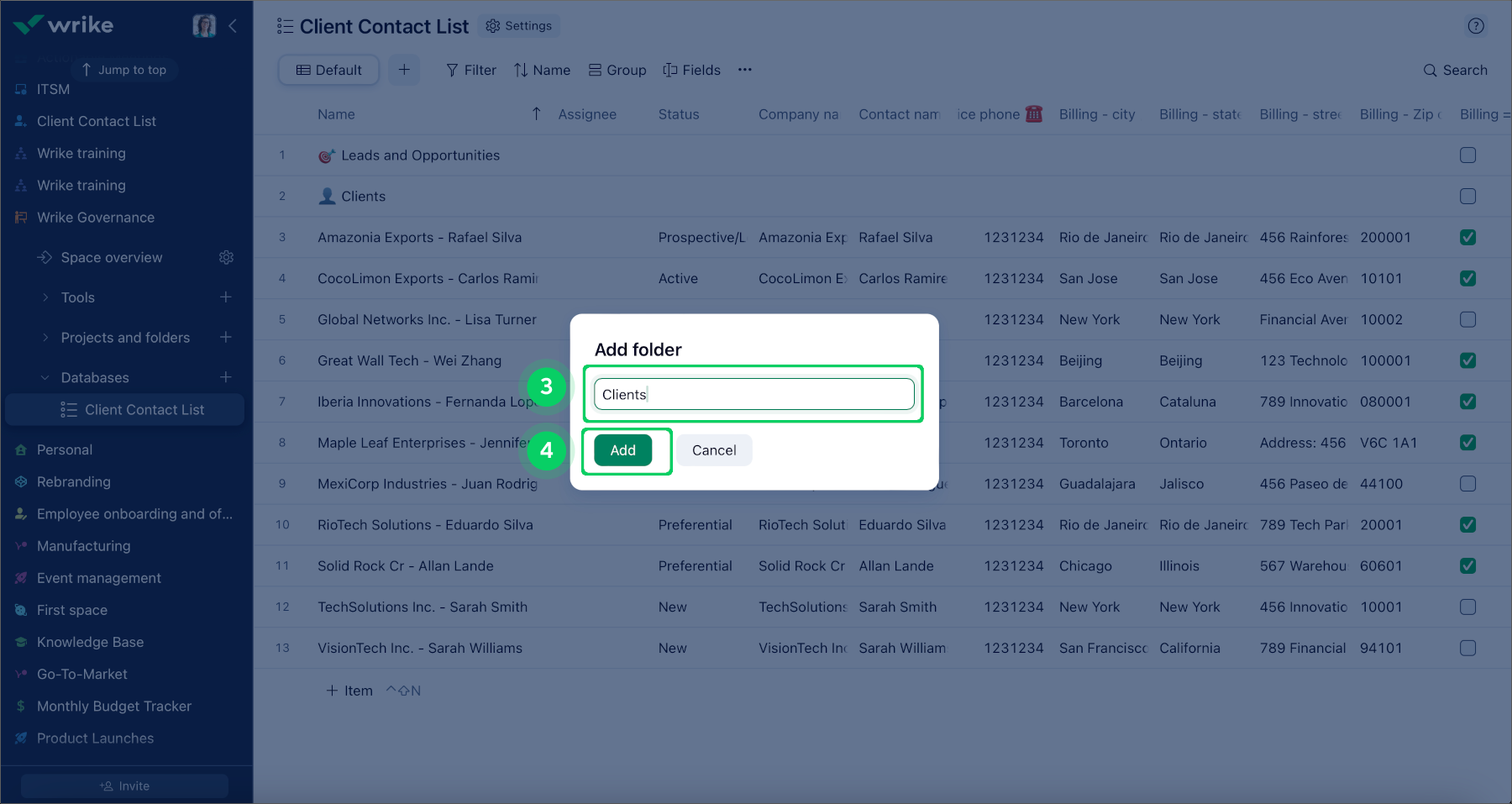Select the Default view tab
This screenshot has width=1512, height=804.
pos(328,70)
